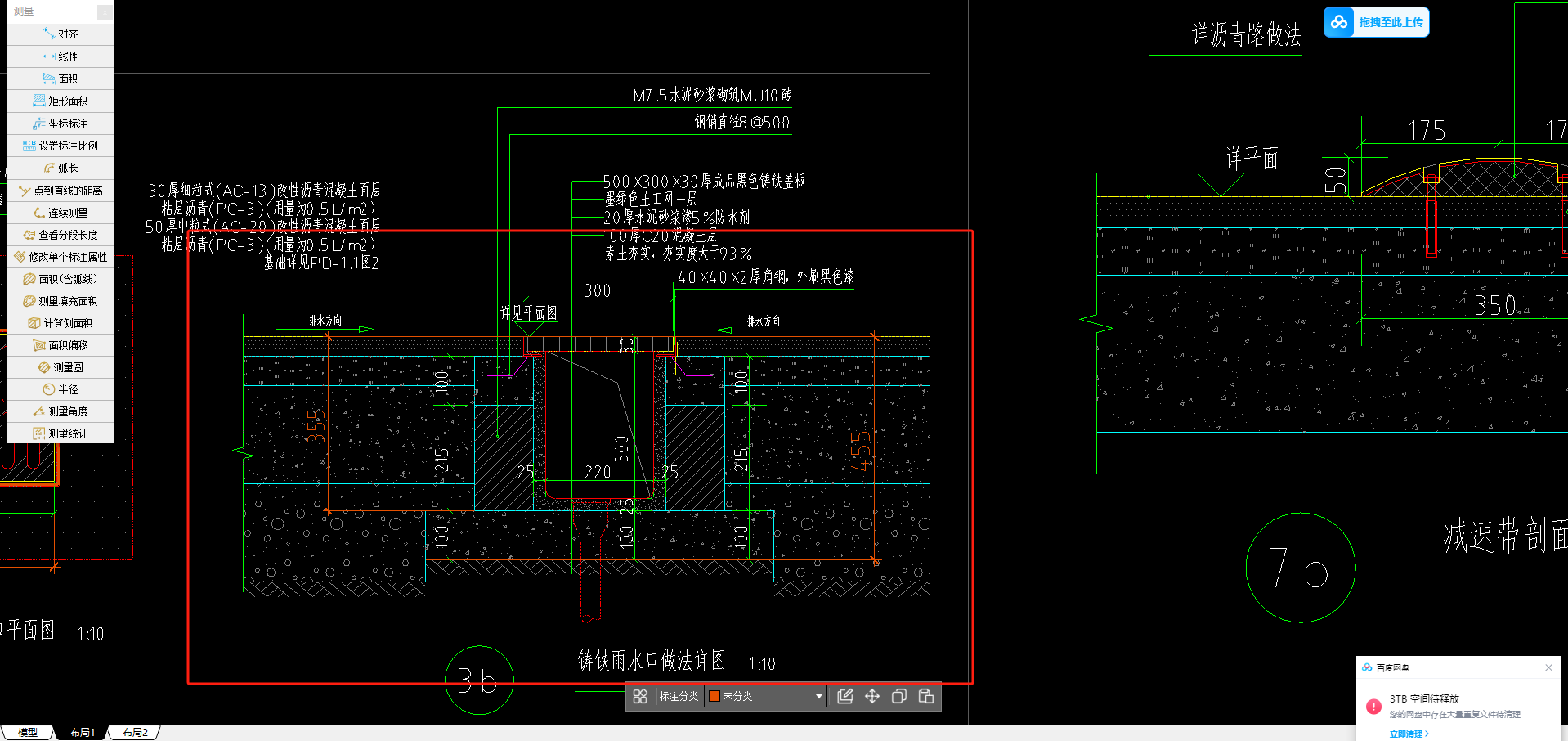Click the 40X40X2厚角钢 annotation text
This screenshot has height=741, width=1568.
765,277
